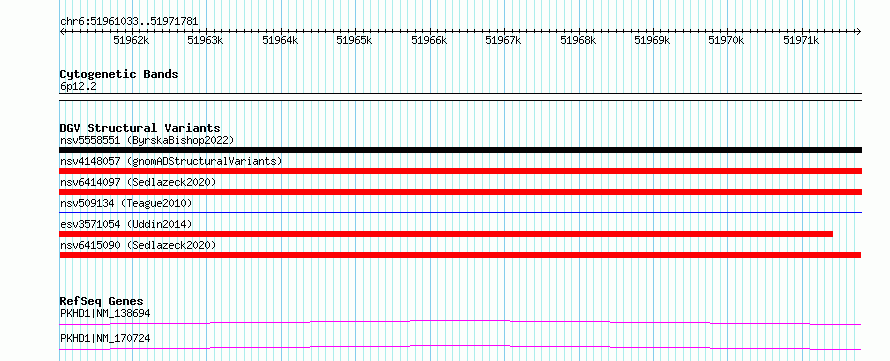Click the 51966k ruler tick label
The height and width of the screenshot is (361, 890).
point(429,40)
